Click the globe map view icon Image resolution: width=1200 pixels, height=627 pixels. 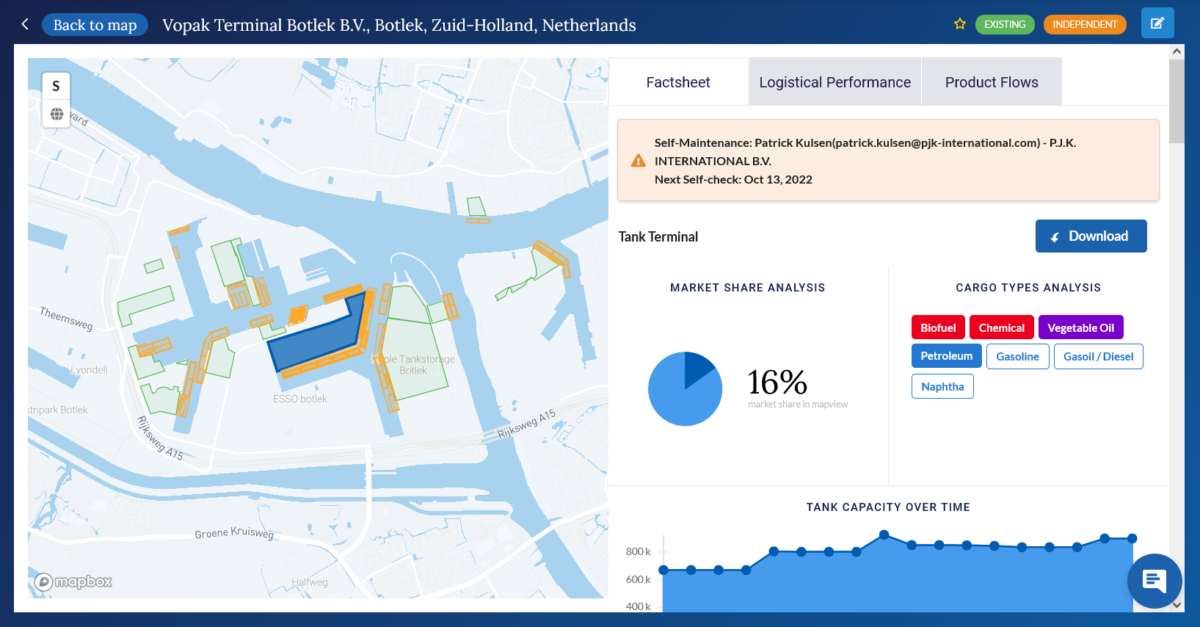[x=56, y=114]
